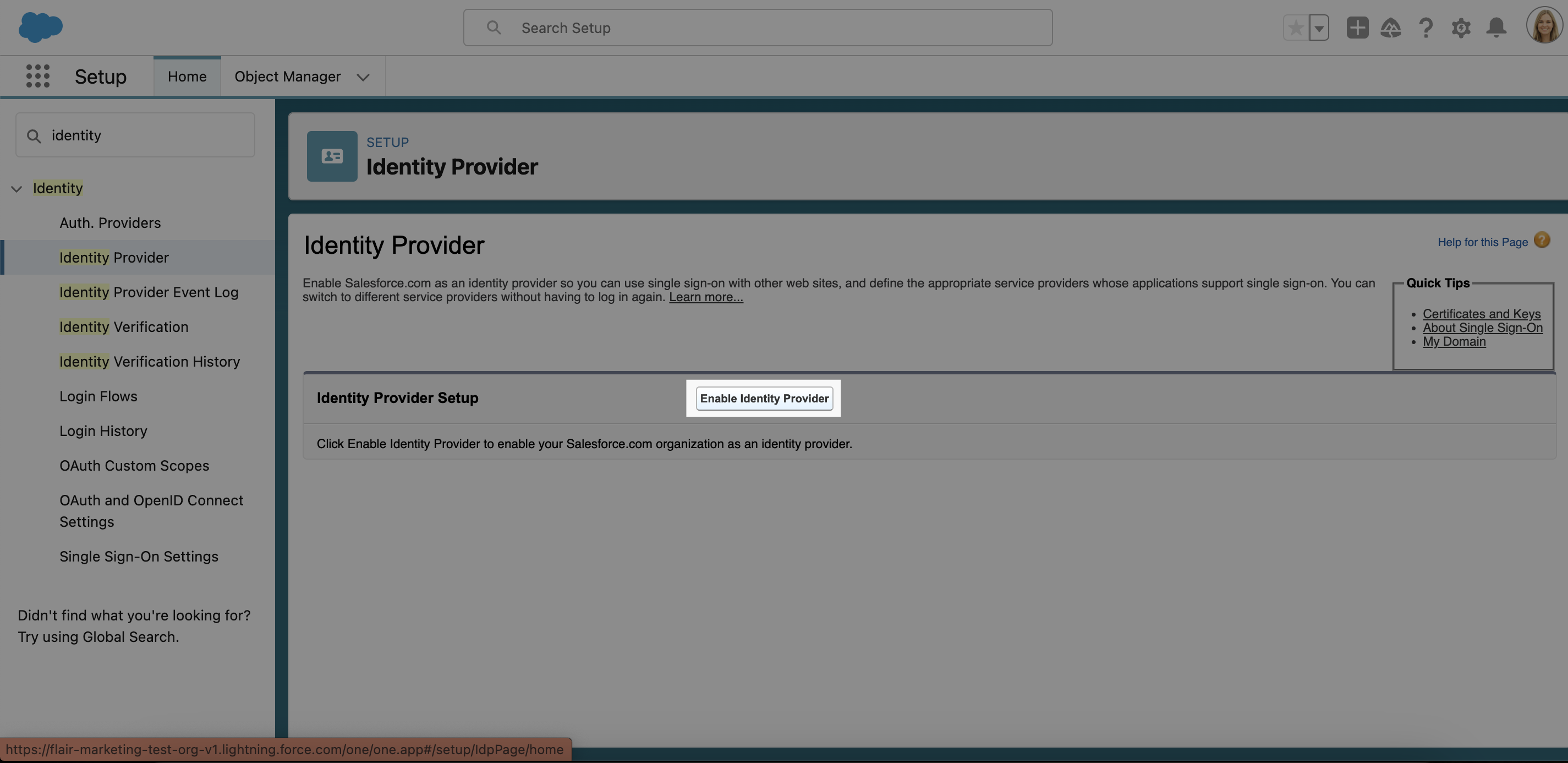Viewport: 1568px width, 763px height.
Task: Click the Enable Identity Provider button
Action: [x=763, y=398]
